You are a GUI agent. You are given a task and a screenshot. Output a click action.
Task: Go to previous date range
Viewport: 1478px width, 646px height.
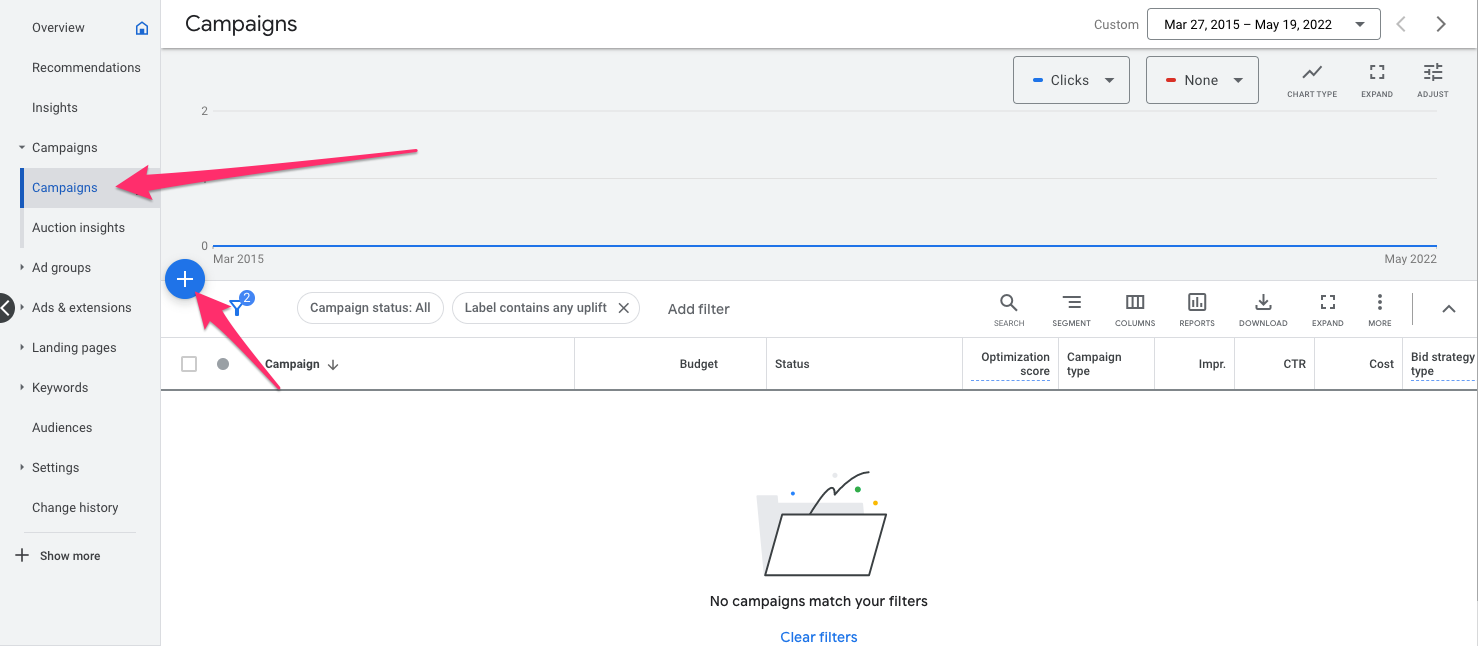1401,24
